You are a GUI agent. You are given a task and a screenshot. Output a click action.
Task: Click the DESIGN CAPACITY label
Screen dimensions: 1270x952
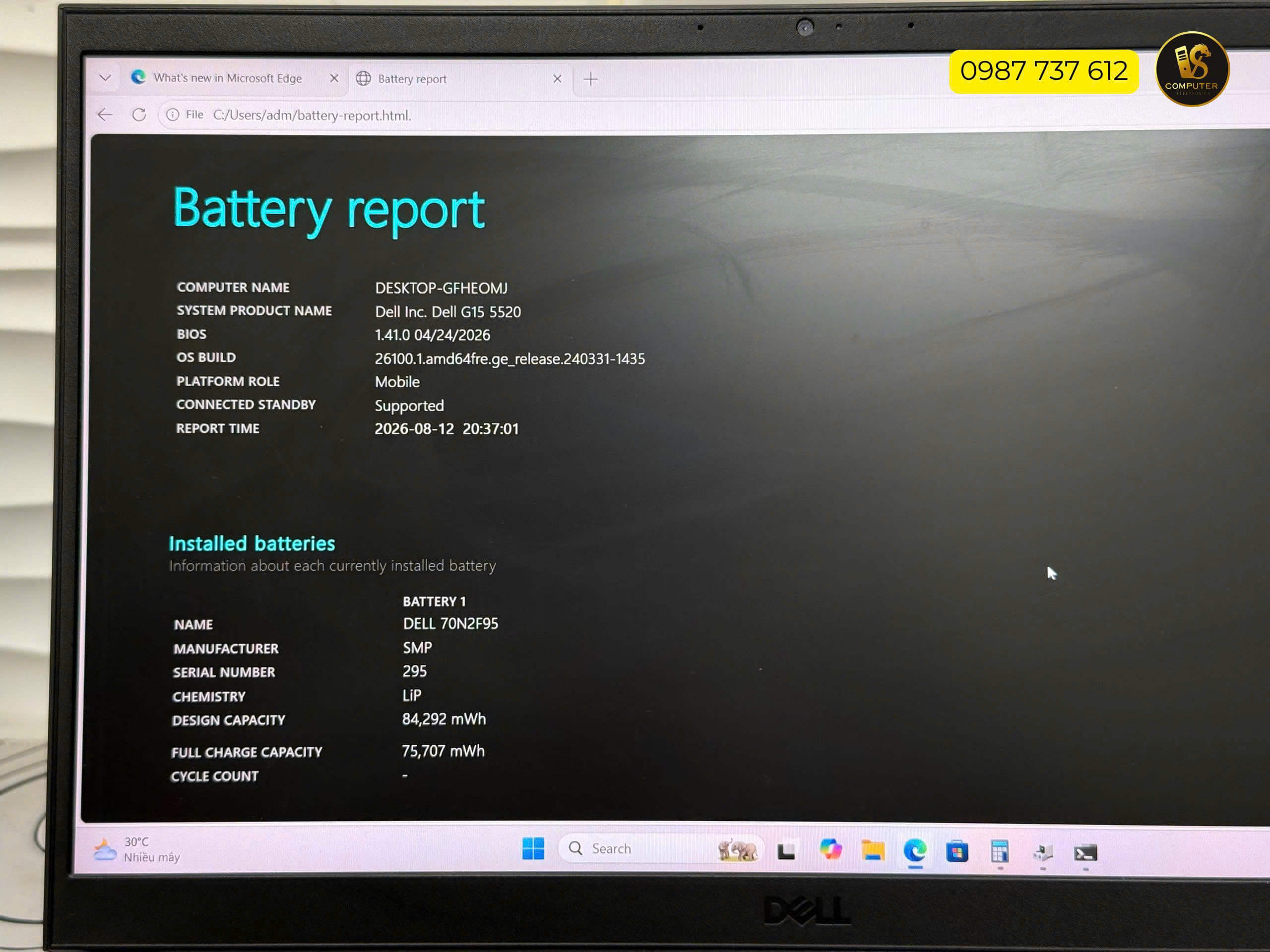pos(229,720)
